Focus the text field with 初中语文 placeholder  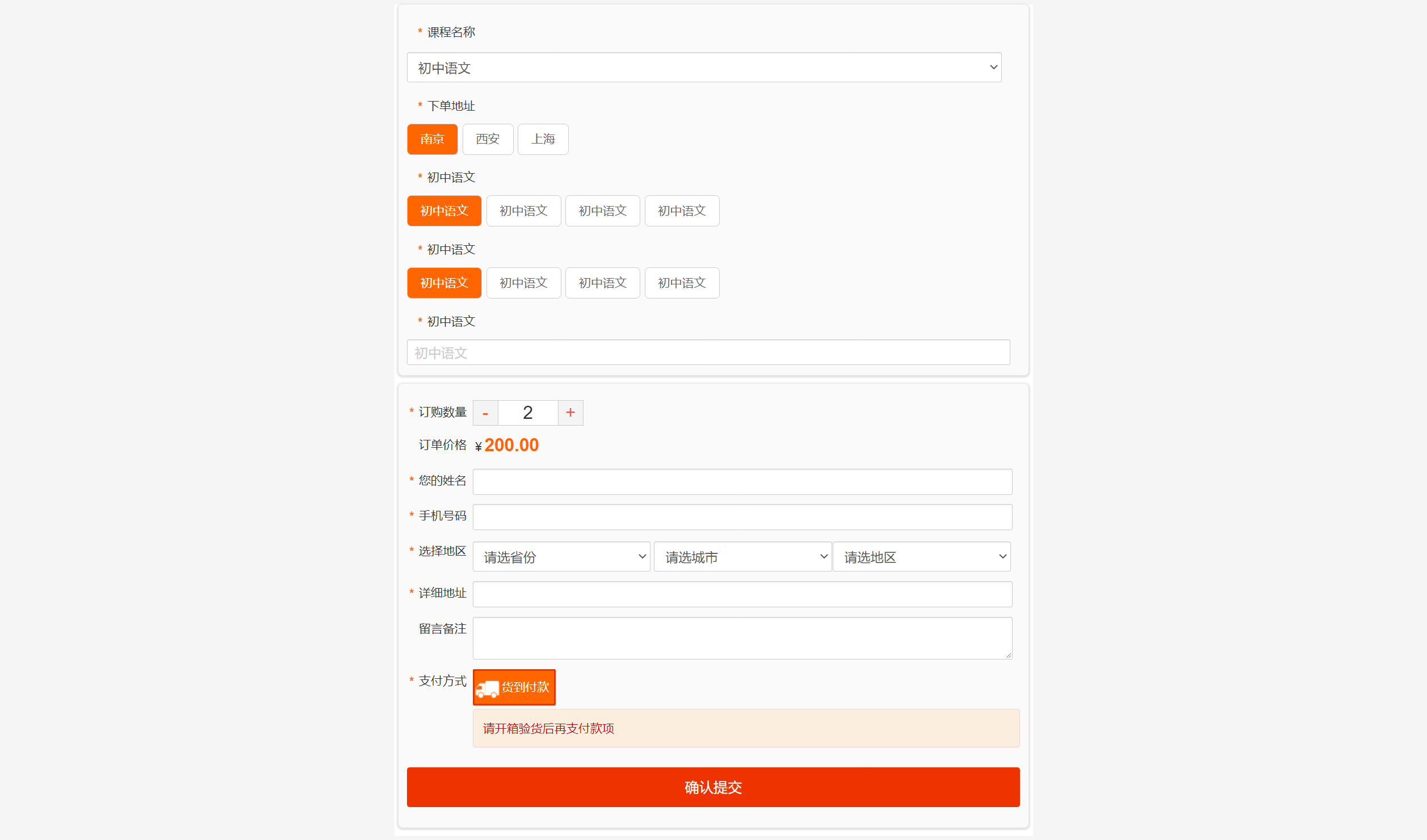click(x=708, y=352)
